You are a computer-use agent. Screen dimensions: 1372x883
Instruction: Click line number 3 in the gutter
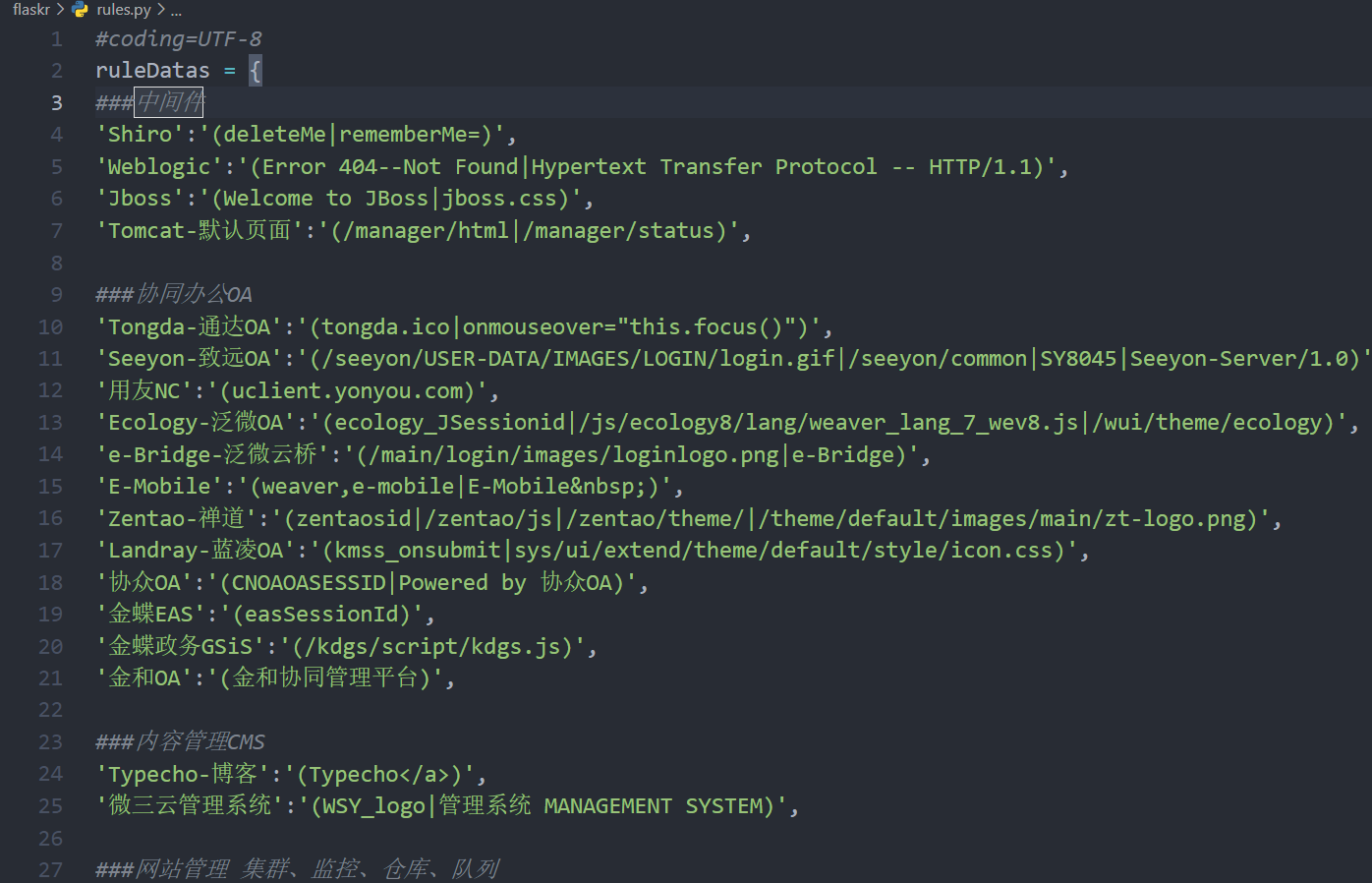tap(57, 103)
